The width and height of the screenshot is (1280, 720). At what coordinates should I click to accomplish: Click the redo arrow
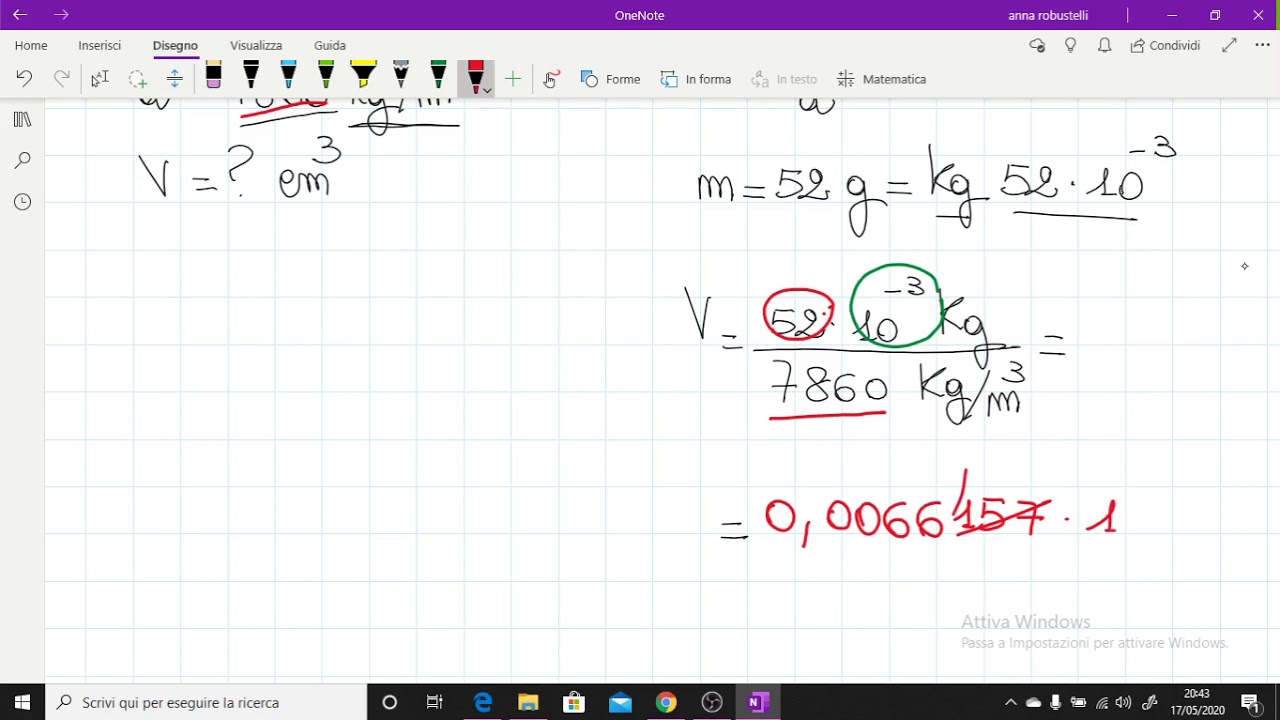click(62, 79)
